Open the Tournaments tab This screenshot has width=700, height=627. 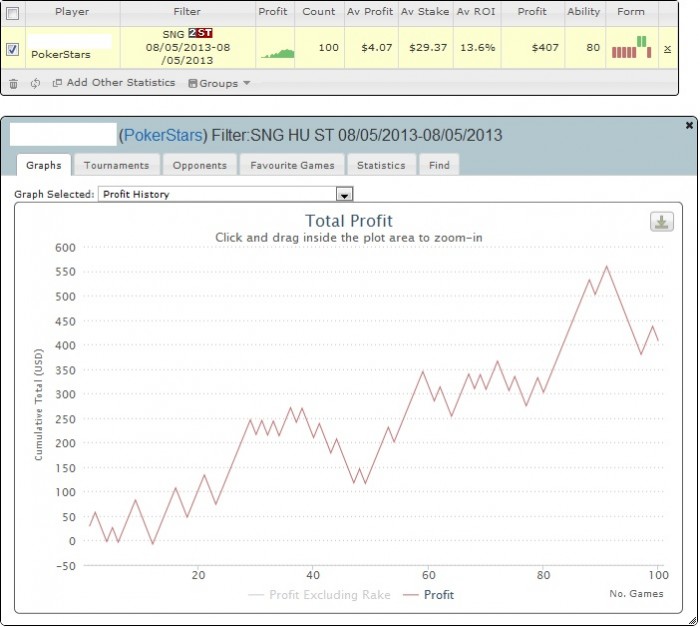(x=117, y=165)
